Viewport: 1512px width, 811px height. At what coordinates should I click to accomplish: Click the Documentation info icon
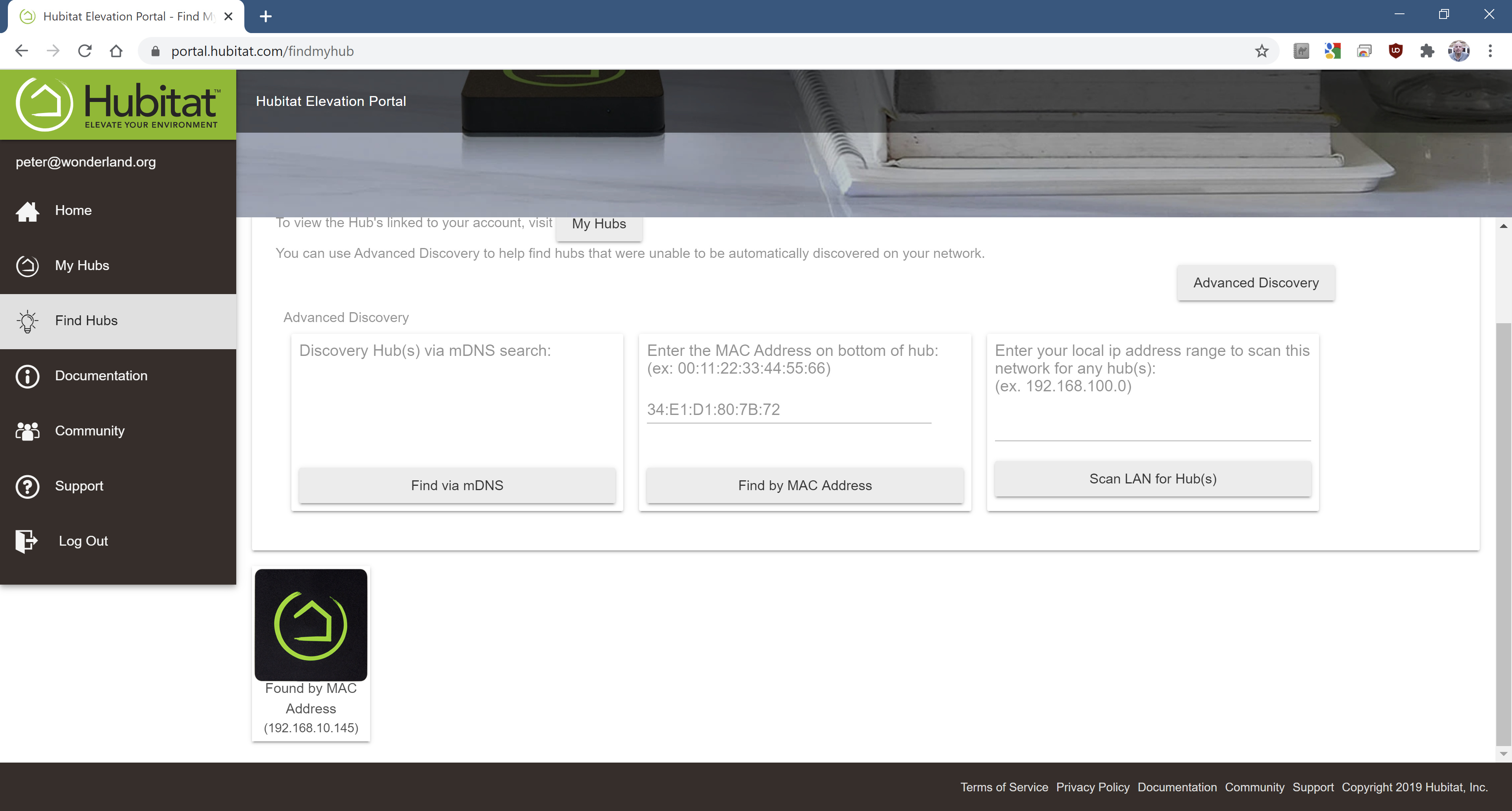(27, 376)
